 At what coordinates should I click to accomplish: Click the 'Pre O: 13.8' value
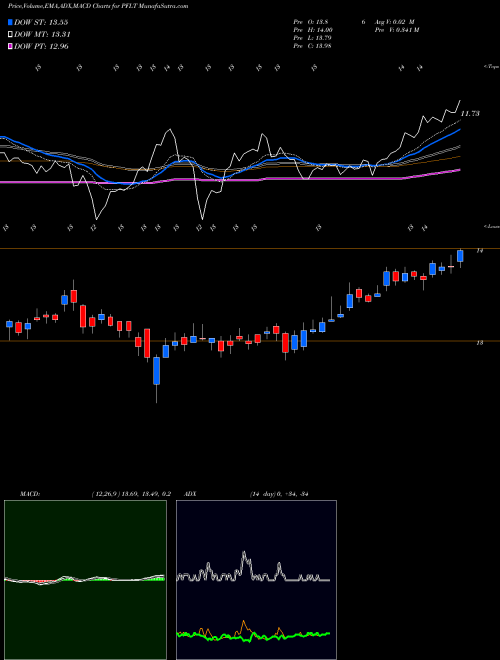pyautogui.click(x=311, y=22)
